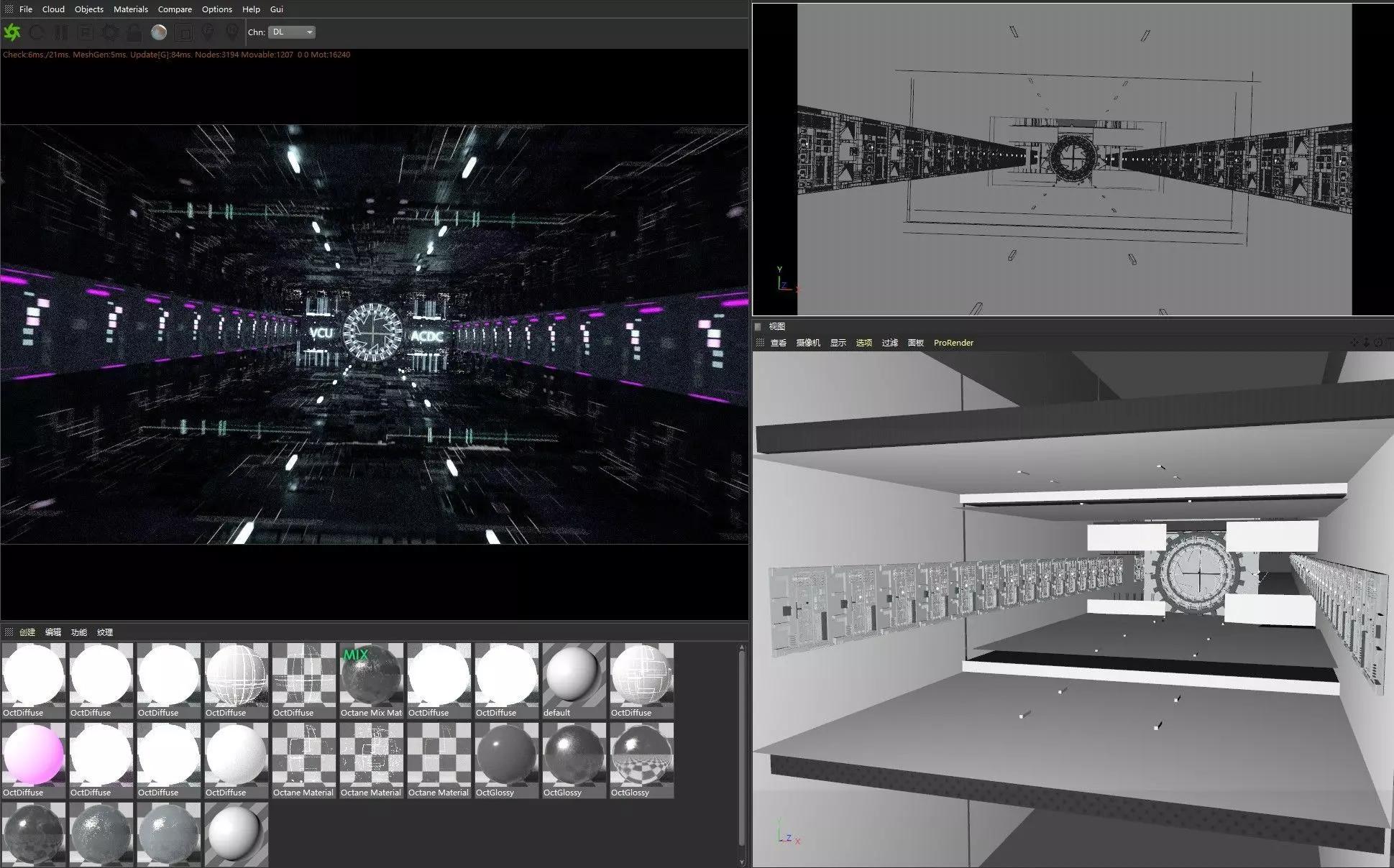Click the focus picker pin icon

208,32
